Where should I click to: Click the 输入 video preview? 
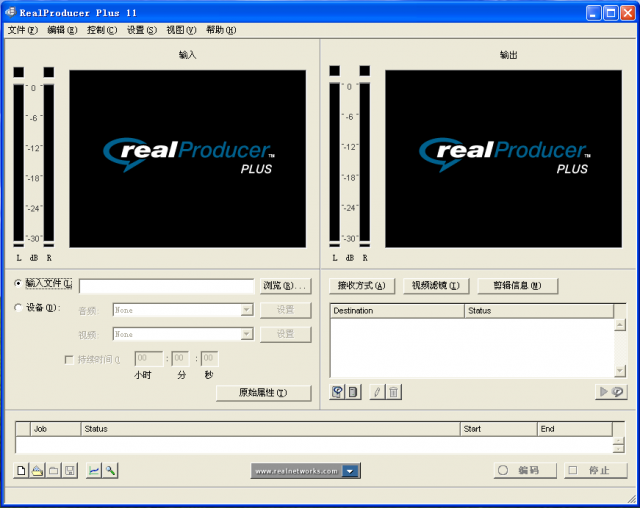187,159
